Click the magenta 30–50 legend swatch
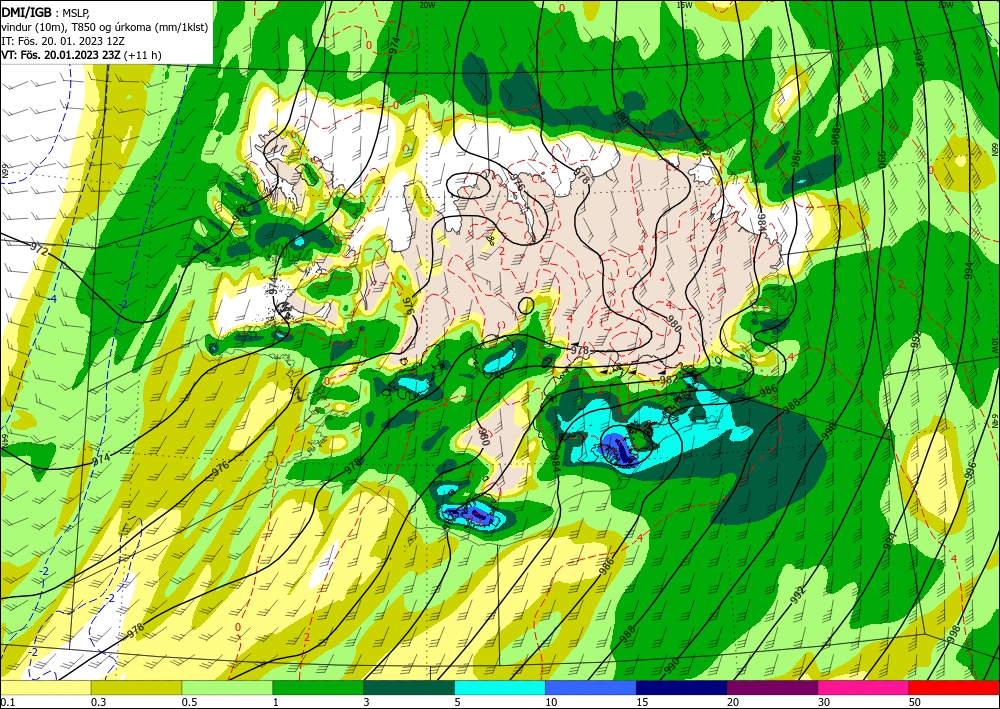This screenshot has width=1000, height=709. click(864, 687)
